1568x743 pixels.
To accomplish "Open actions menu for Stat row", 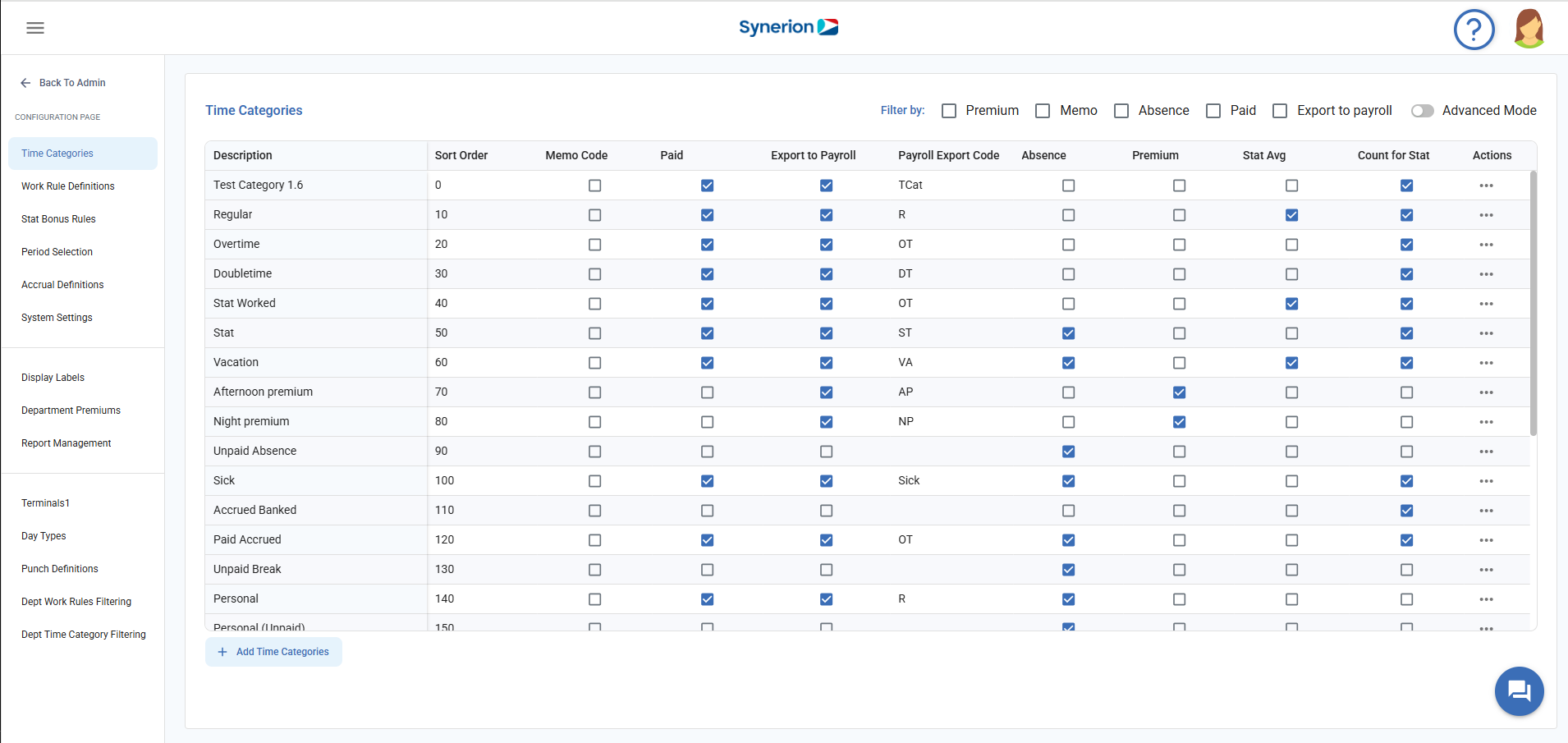I will click(1486, 333).
